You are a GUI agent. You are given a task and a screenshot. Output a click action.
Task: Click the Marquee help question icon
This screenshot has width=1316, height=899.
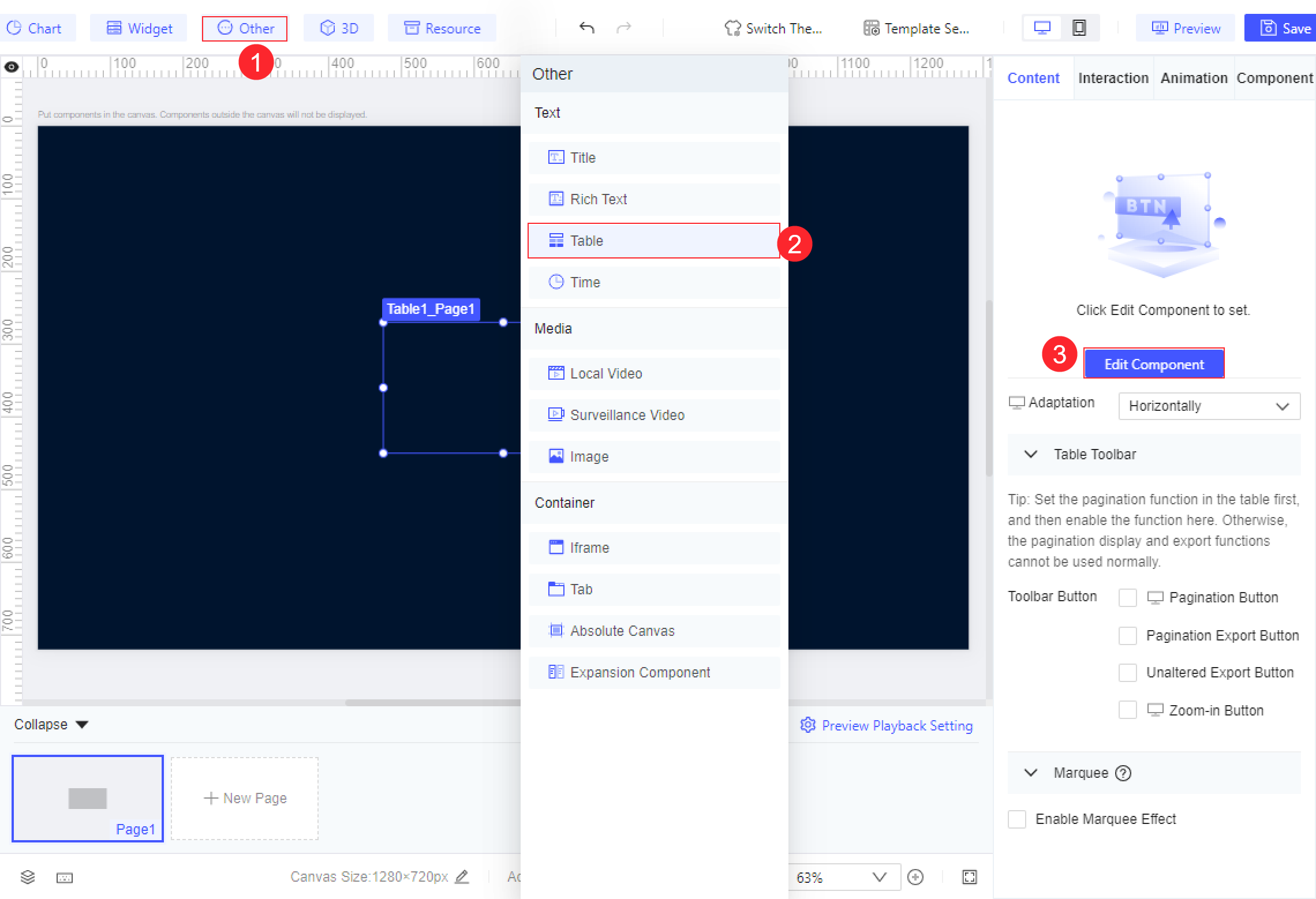pos(1123,773)
